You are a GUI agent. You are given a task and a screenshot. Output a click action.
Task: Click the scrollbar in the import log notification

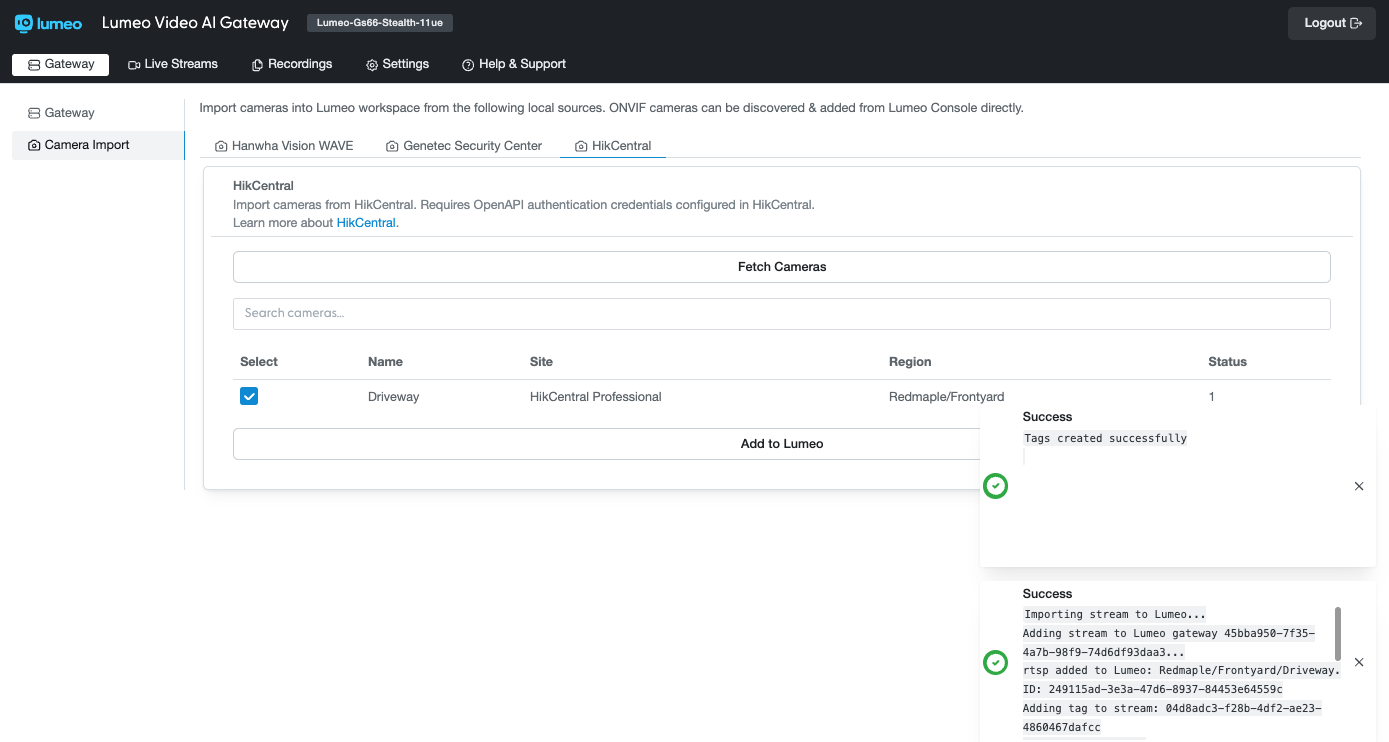(x=1338, y=633)
